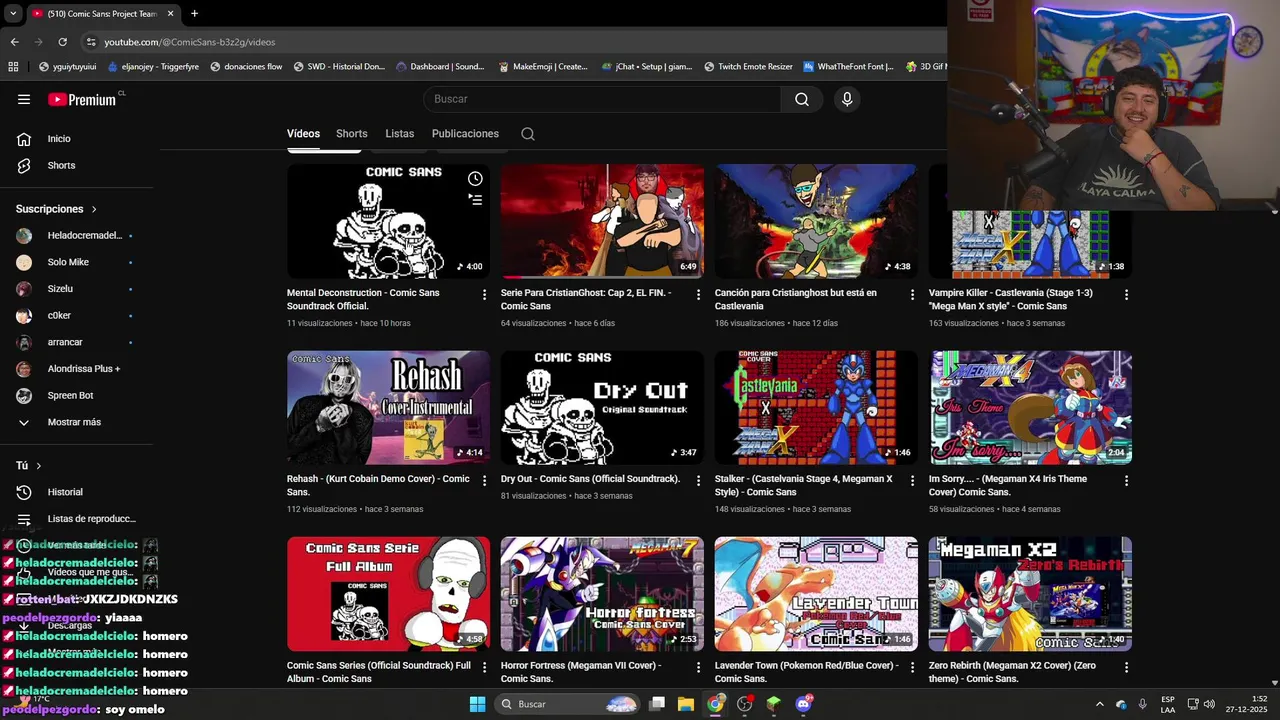Open options menu for Vampire Killer video

pyautogui.click(x=1126, y=295)
